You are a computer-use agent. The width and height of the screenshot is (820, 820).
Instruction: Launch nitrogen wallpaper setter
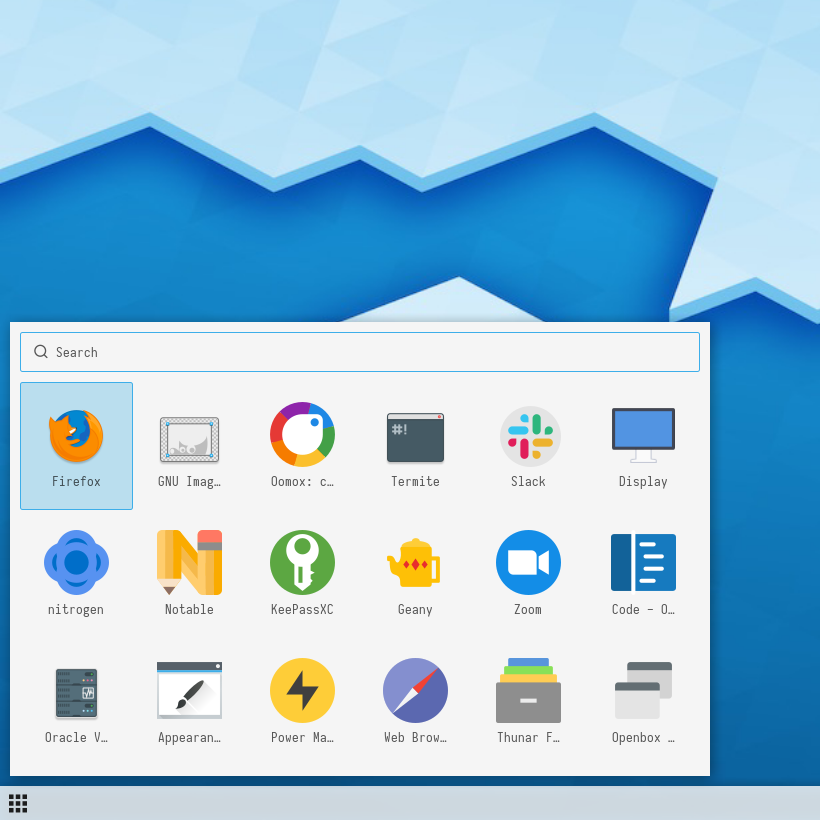[x=76, y=573]
